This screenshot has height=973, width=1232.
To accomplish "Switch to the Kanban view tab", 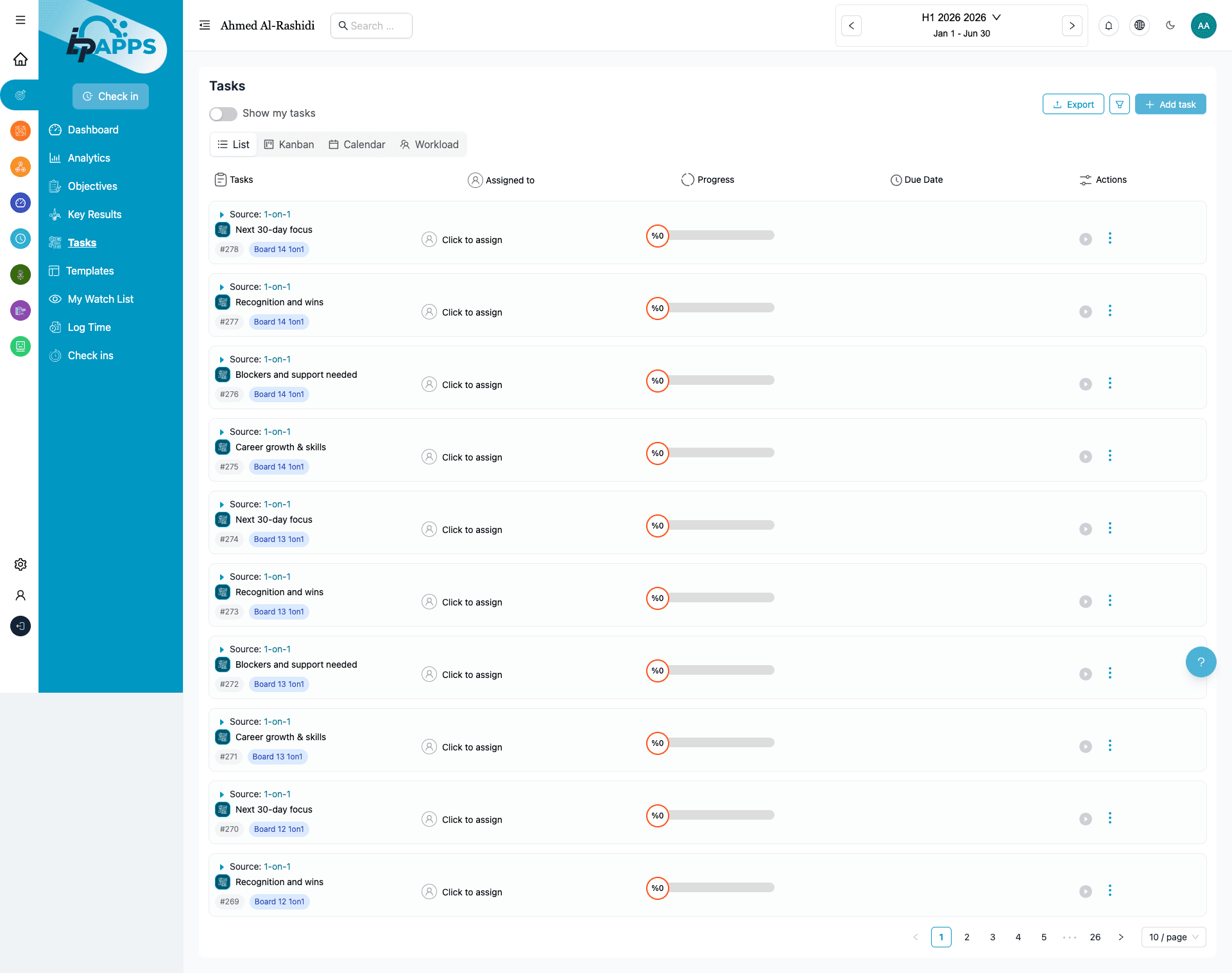I will click(289, 144).
